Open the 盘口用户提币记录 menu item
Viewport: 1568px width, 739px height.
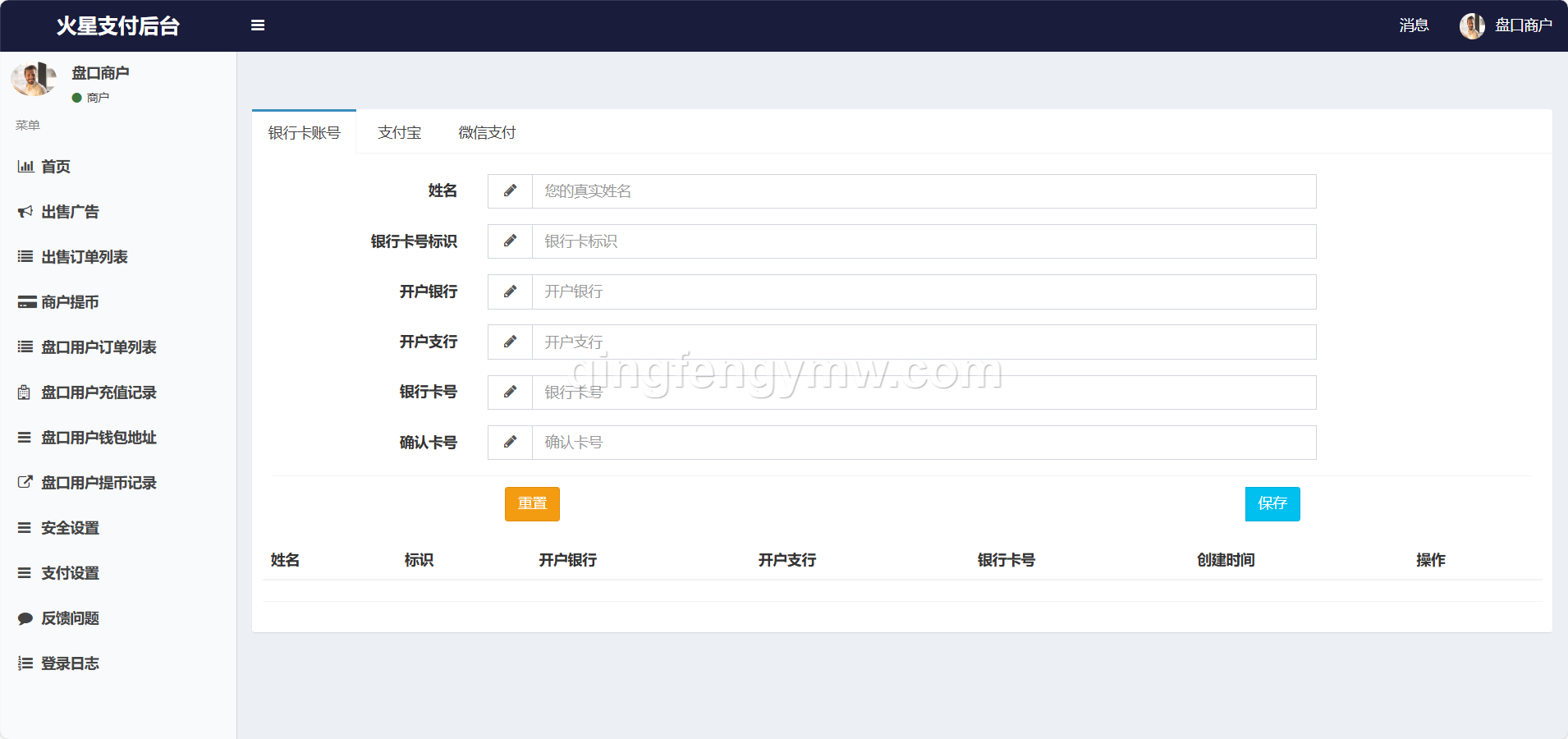click(x=118, y=483)
